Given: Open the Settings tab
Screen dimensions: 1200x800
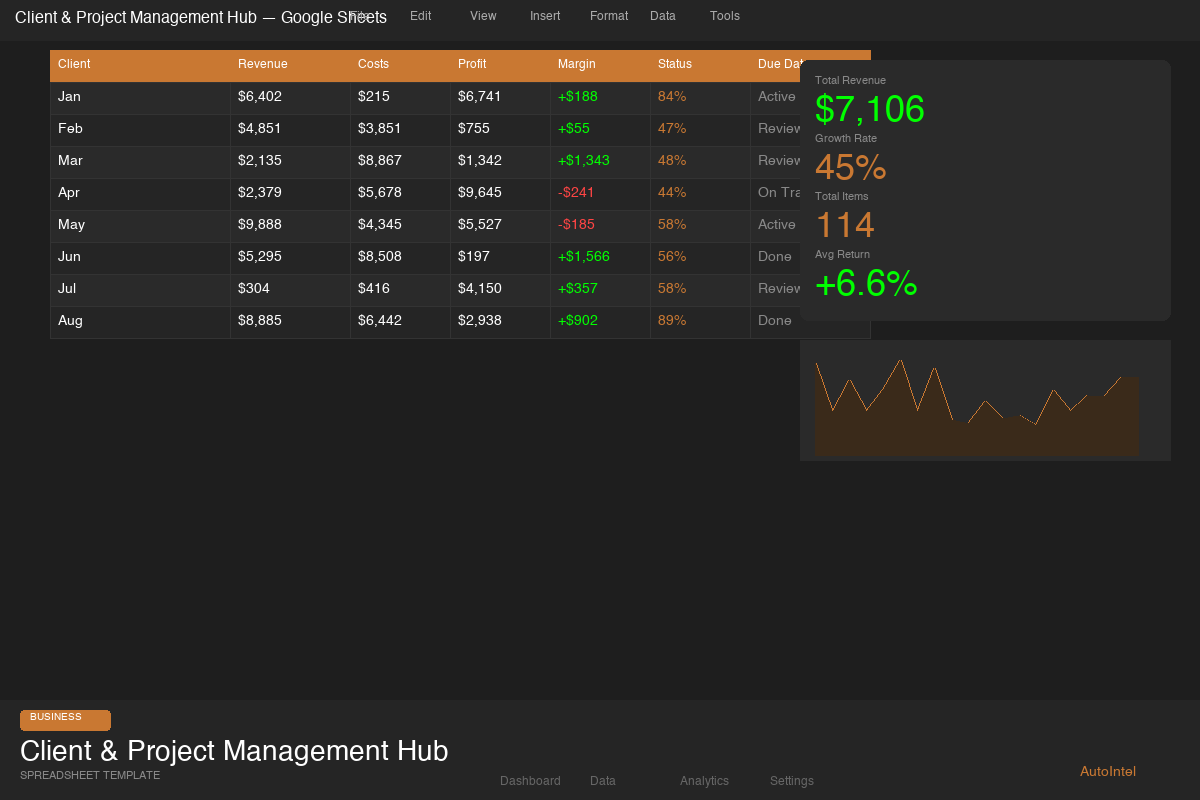Looking at the screenshot, I should (791, 781).
